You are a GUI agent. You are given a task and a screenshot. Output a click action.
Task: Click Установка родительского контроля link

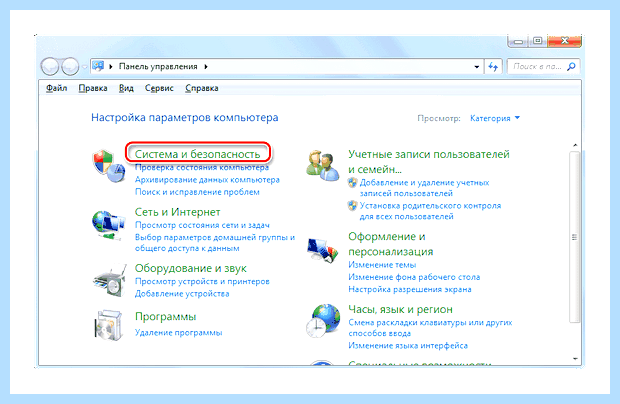(x=430, y=211)
